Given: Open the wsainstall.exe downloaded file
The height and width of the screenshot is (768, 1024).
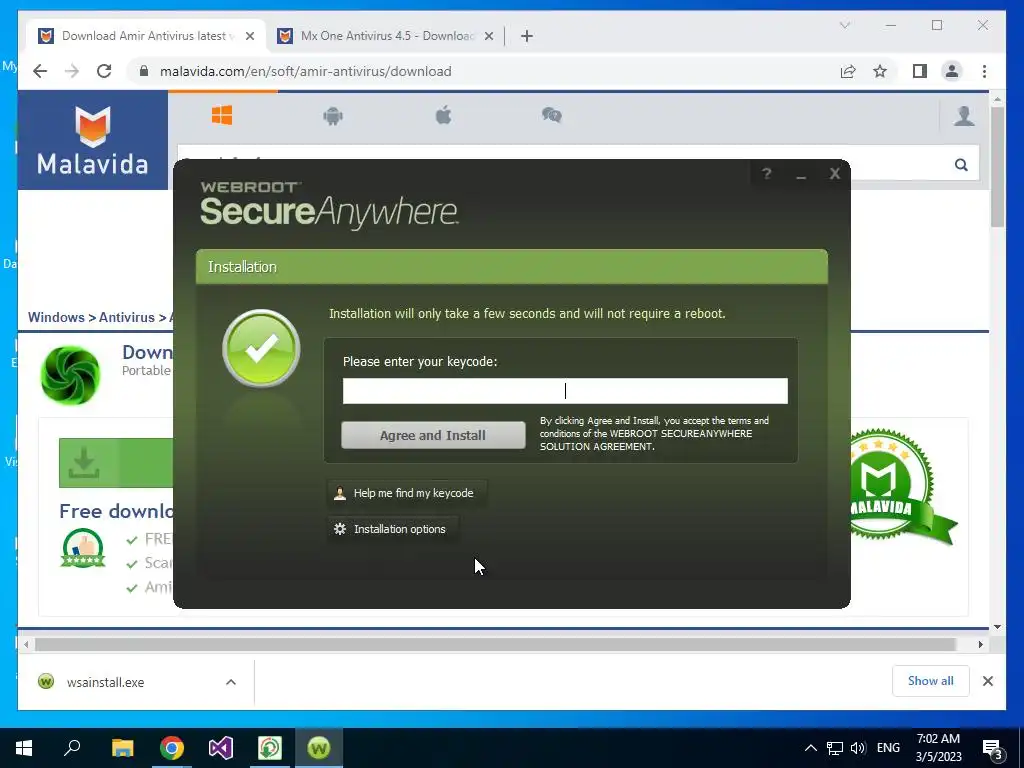Looking at the screenshot, I should [104, 682].
